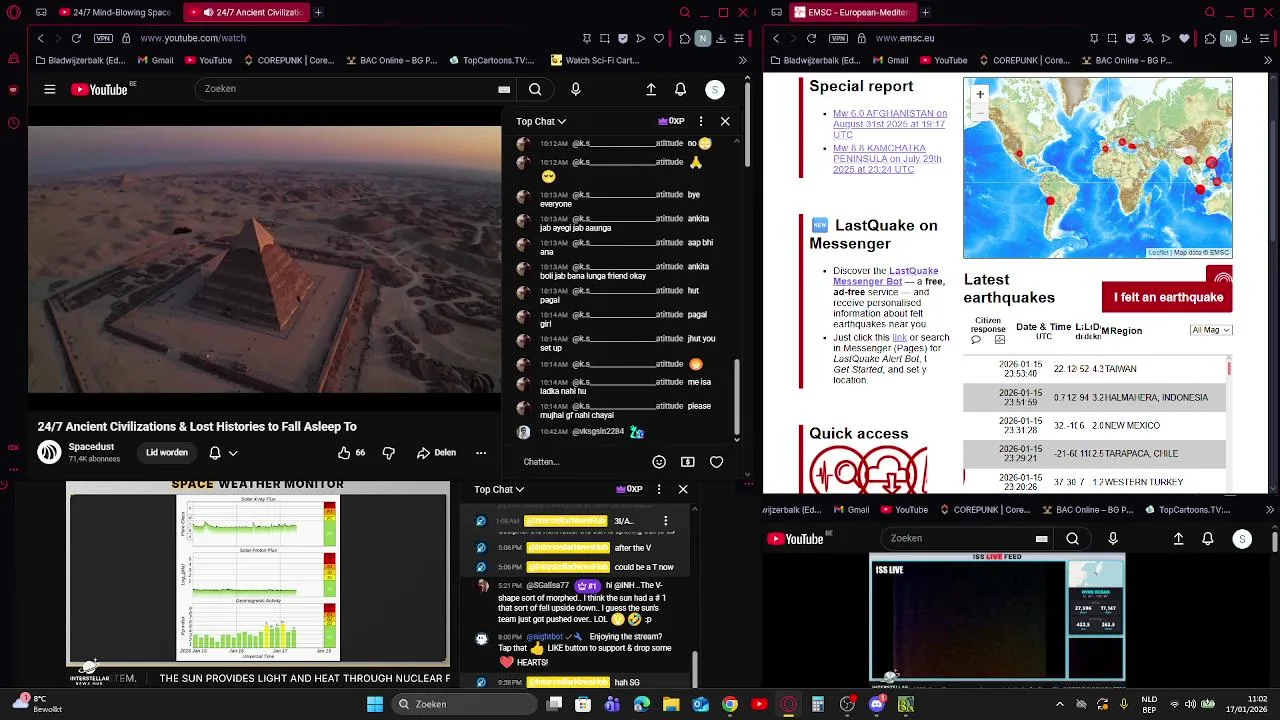Image resolution: width=1280 pixels, height=720 pixels.
Task: Open downloads icon in the YouTube browser window
Action: (721, 38)
